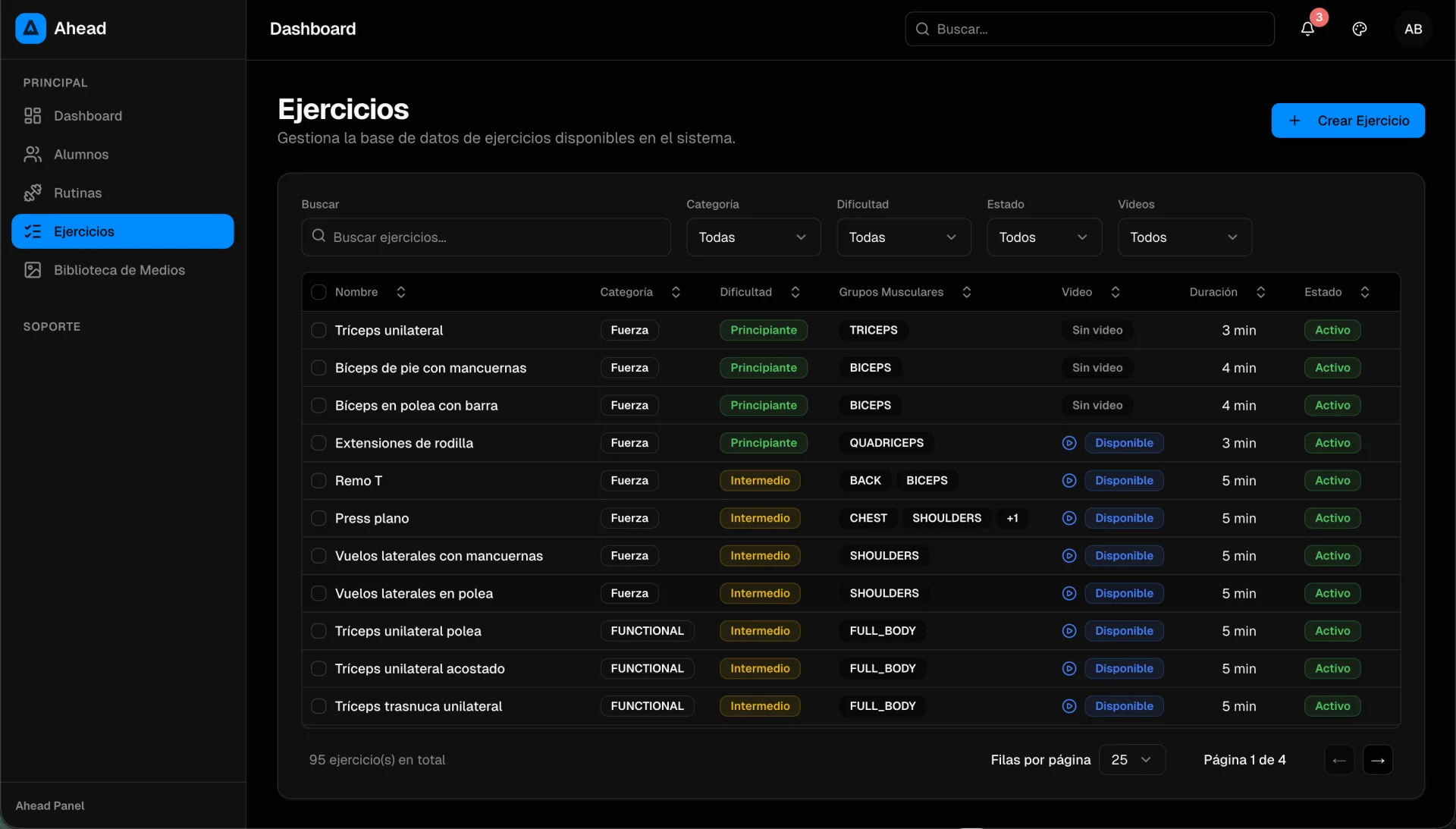Viewport: 1456px width, 829px height.
Task: Check the checkbox for Triceps unilateral
Action: [x=319, y=331]
